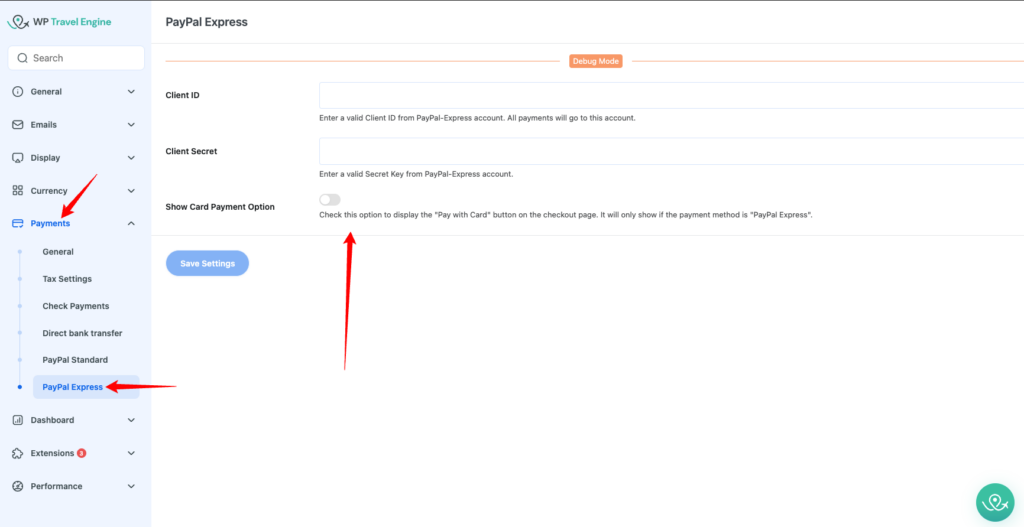Open the Dashboard menu label

(x=52, y=420)
